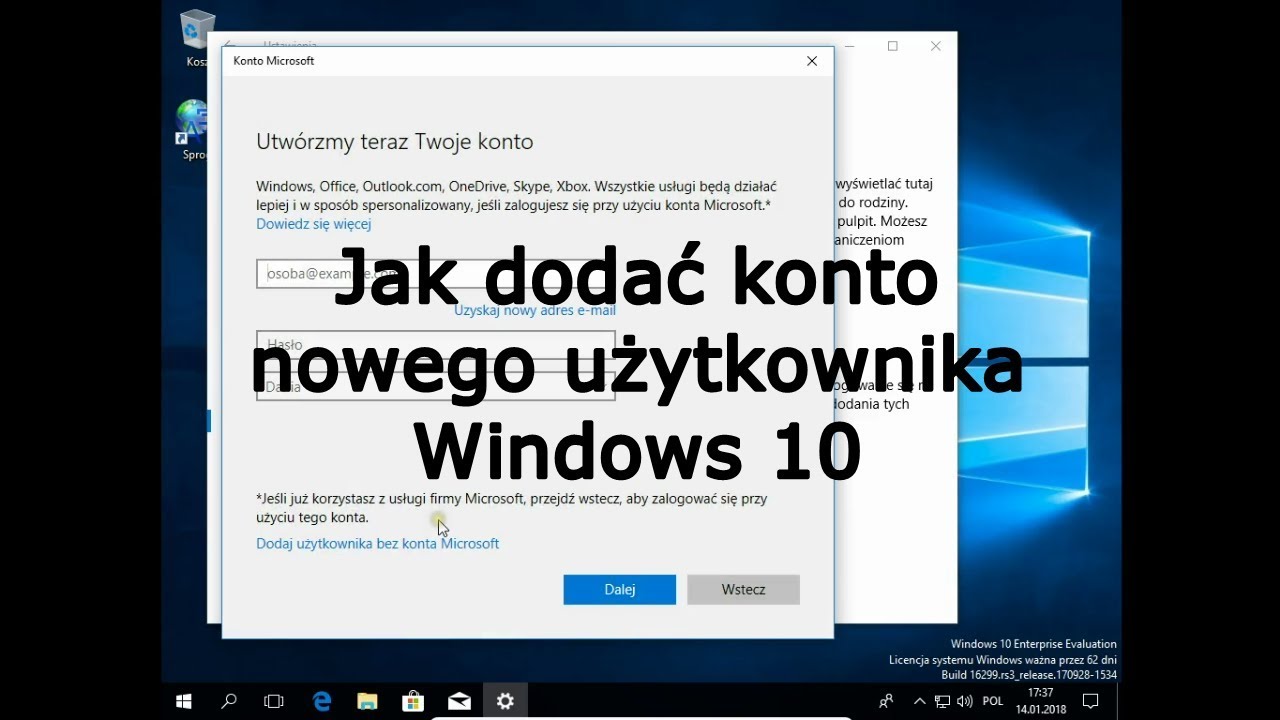The height and width of the screenshot is (720, 1280).
Task: Open network status tray icon
Action: pos(943,701)
